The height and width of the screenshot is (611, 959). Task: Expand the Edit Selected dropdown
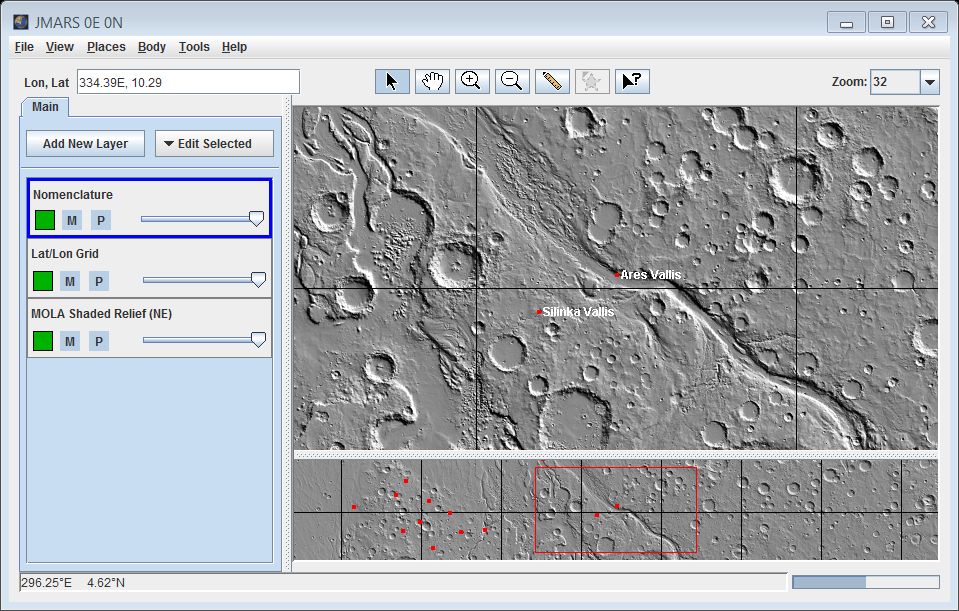coord(214,143)
